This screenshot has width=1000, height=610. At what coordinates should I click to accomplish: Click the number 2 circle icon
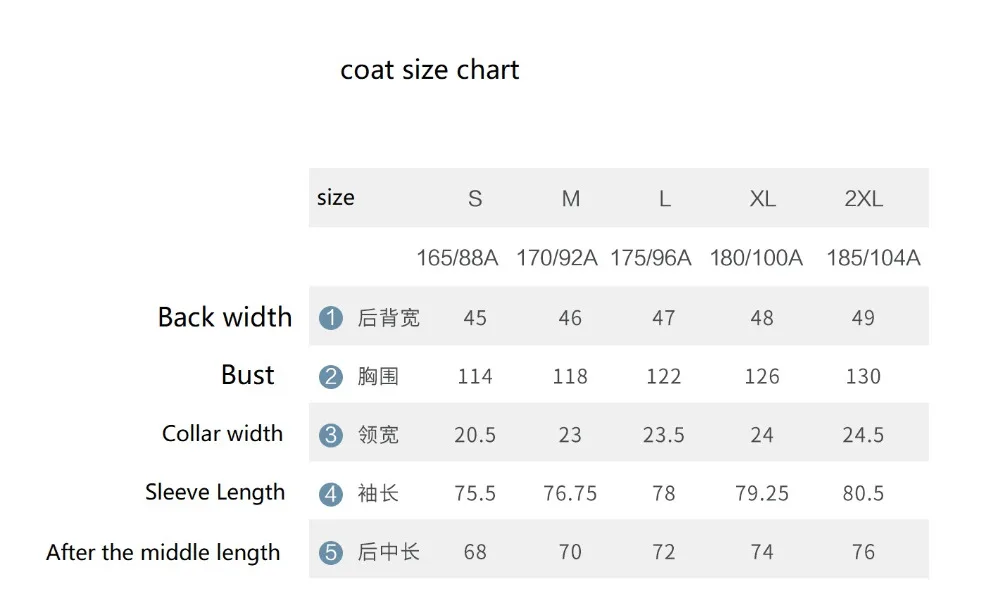331,377
